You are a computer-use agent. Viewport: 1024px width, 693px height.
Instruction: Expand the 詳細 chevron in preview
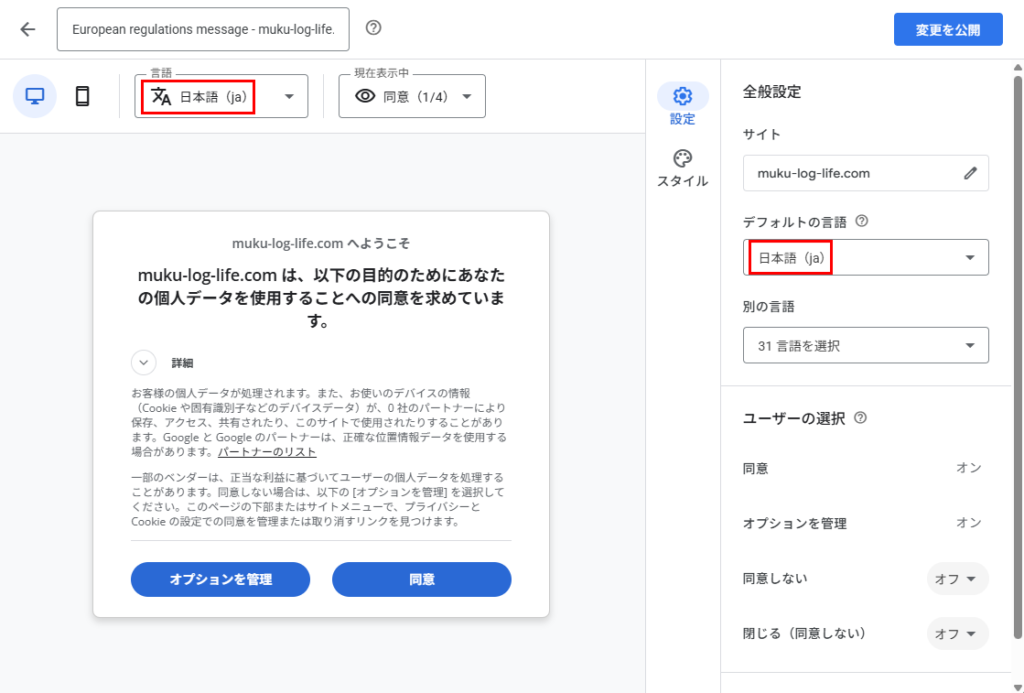[x=144, y=362]
